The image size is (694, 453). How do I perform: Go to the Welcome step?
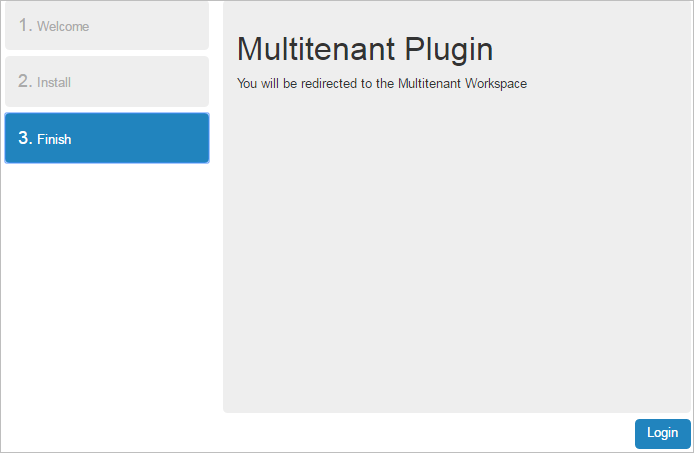coord(106,26)
